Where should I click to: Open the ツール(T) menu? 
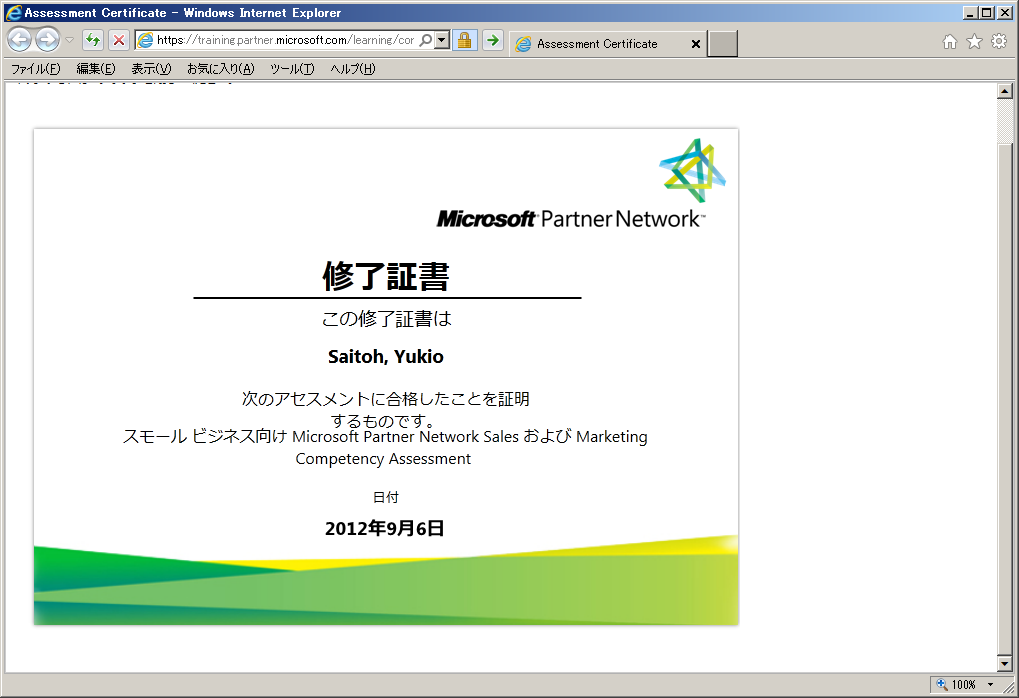[x=292, y=69]
